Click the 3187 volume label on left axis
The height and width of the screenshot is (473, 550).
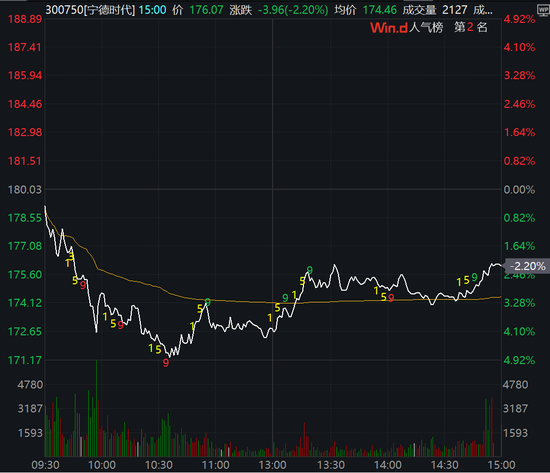(x=30, y=409)
